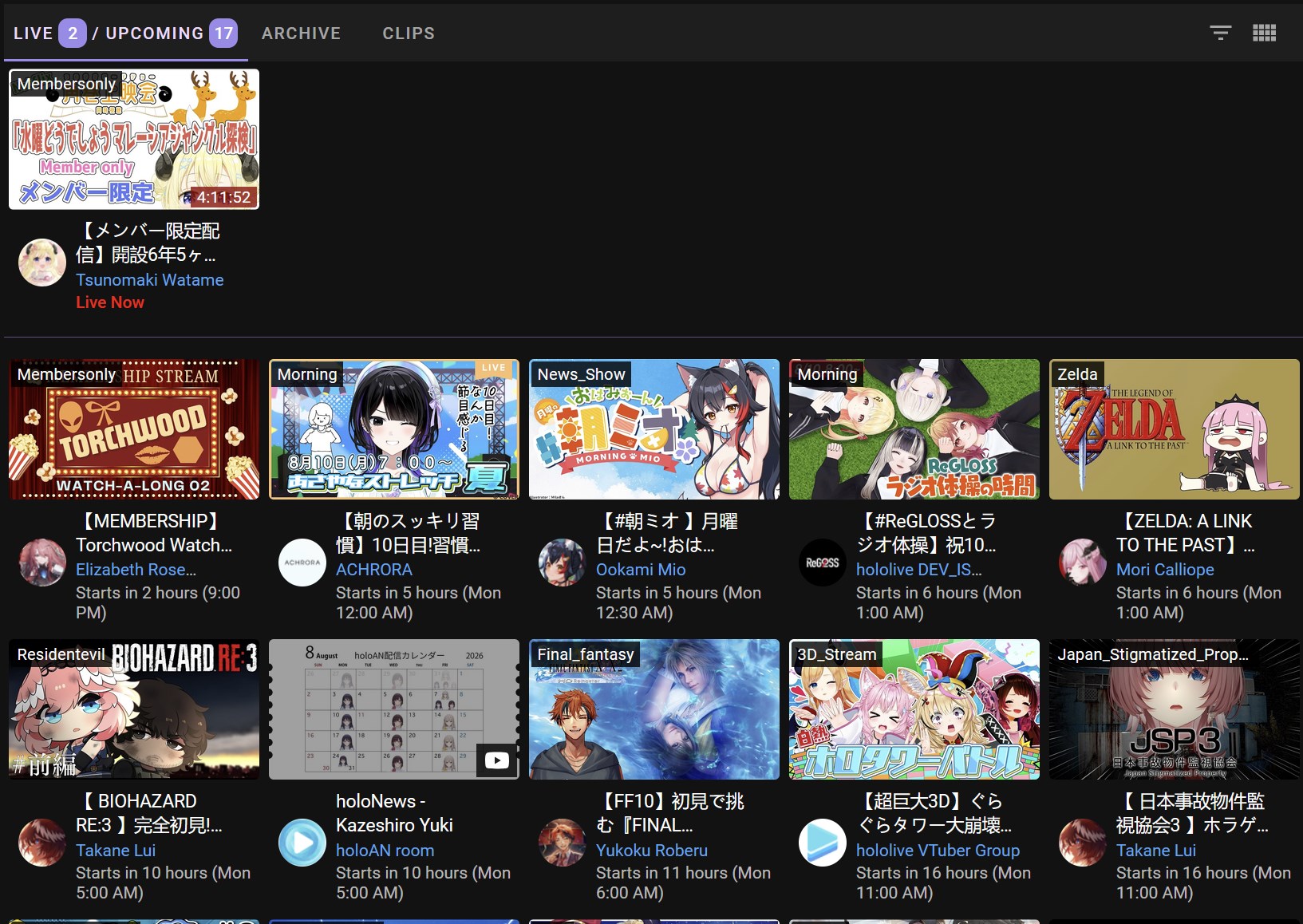
Task: Open the BIOHAZARD RE:3 stream thumbnail
Action: pyautogui.click(x=134, y=709)
